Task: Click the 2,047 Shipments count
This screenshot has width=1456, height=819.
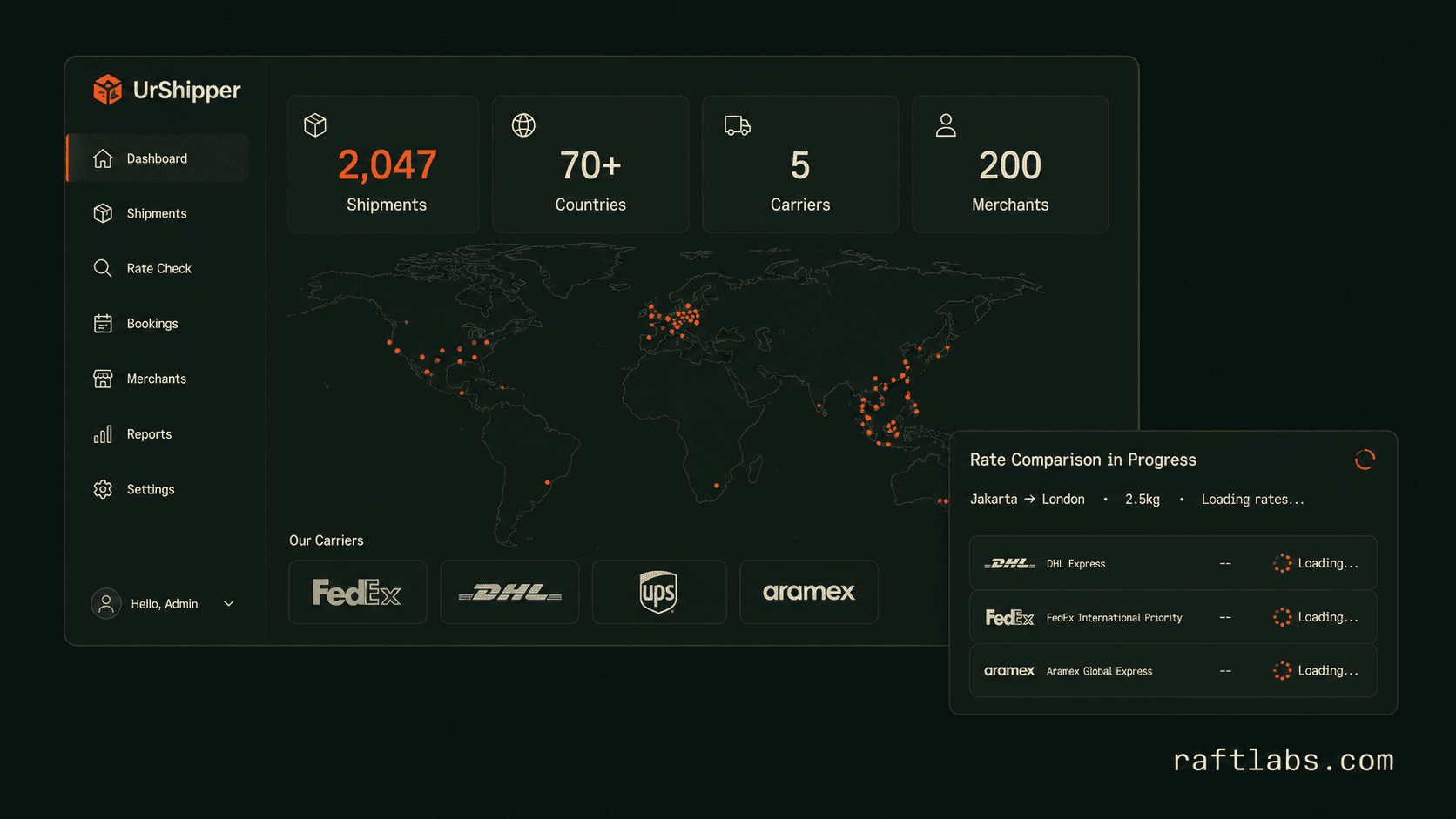Action: pos(387,164)
